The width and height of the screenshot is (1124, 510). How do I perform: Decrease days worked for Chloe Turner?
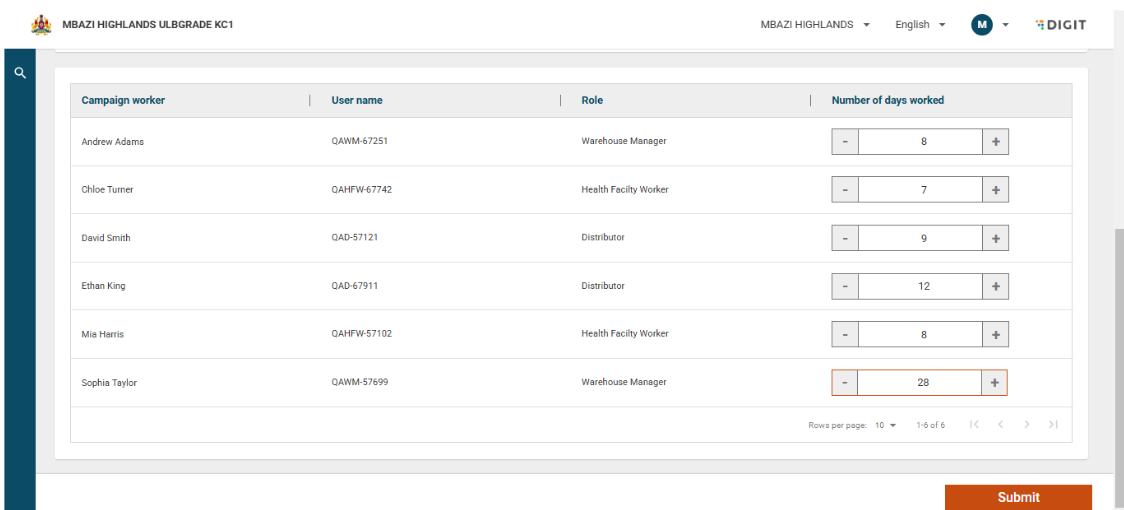tap(845, 190)
